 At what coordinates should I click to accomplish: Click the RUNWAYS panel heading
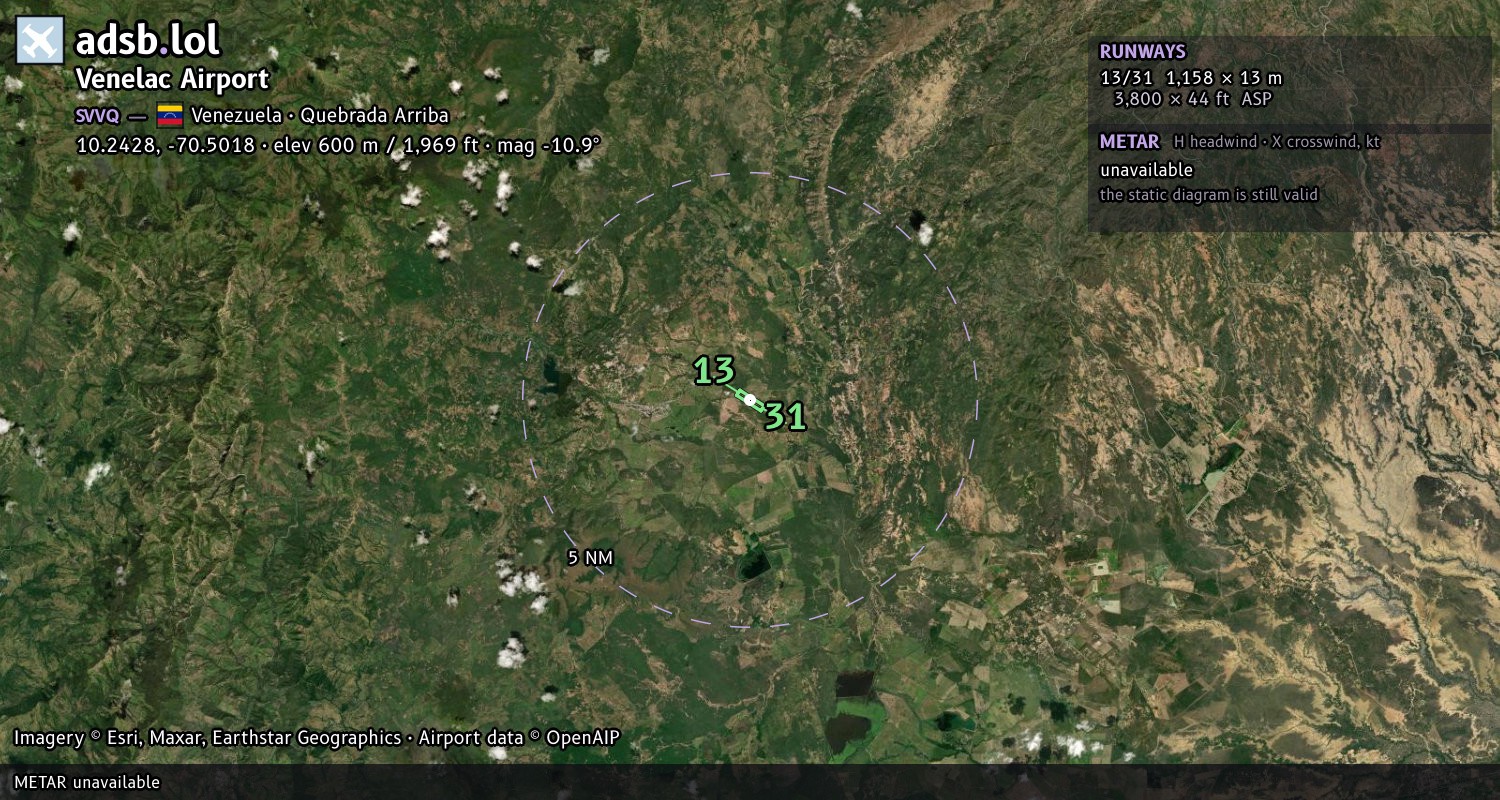click(x=1142, y=52)
